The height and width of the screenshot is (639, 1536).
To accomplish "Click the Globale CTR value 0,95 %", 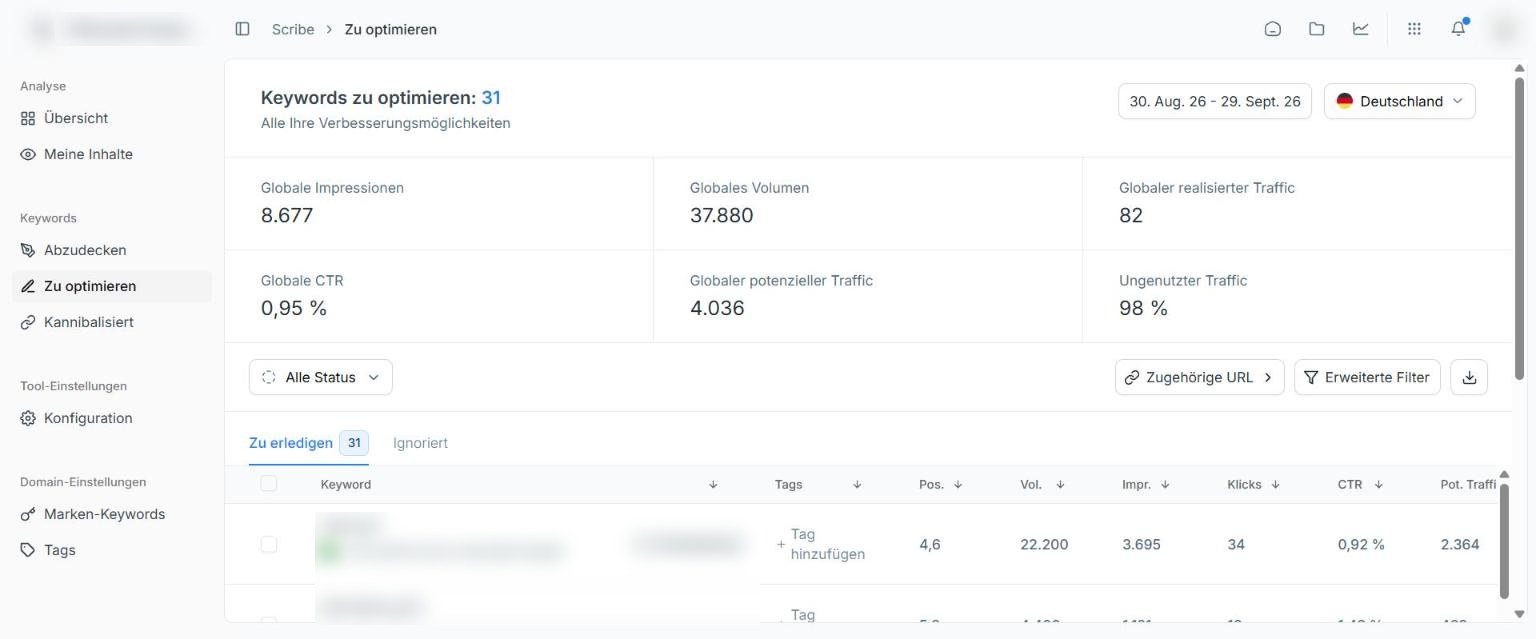I will [294, 308].
